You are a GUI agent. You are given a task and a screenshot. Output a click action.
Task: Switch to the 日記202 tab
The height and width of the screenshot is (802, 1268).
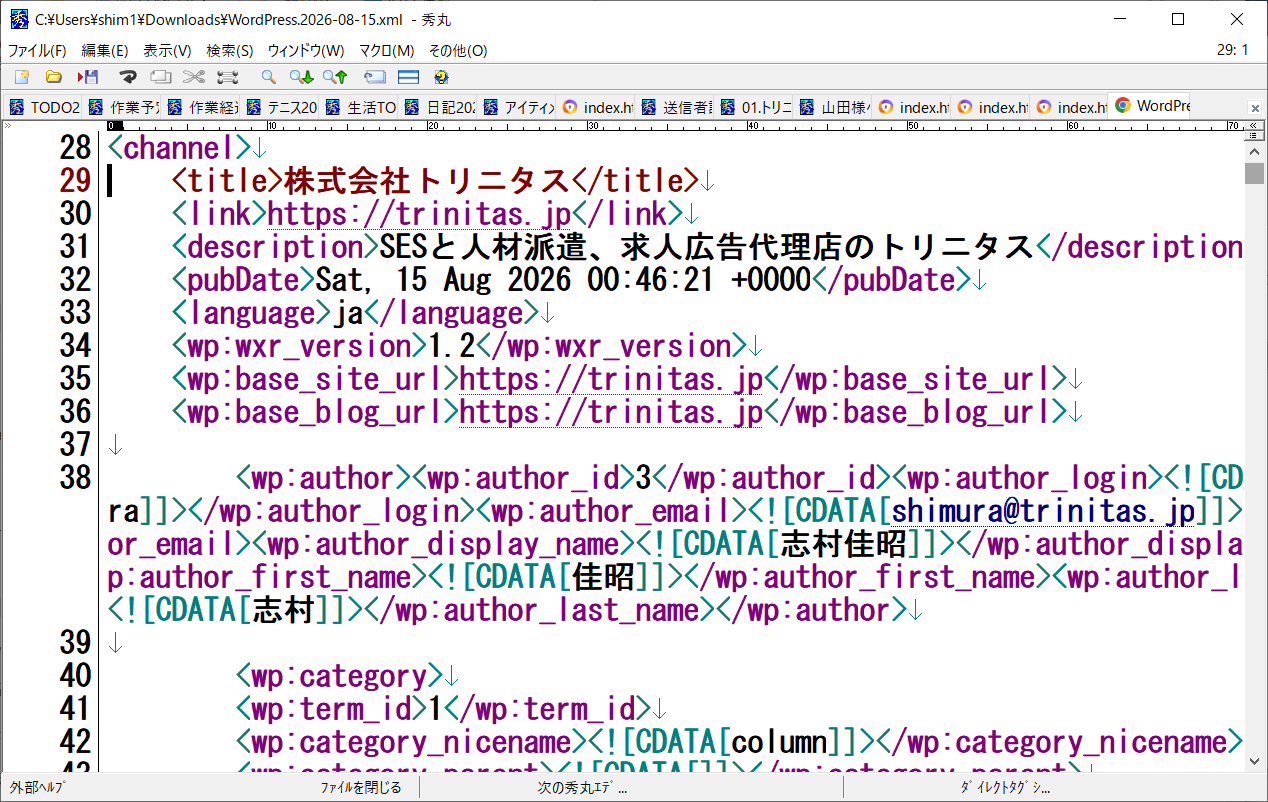440,107
